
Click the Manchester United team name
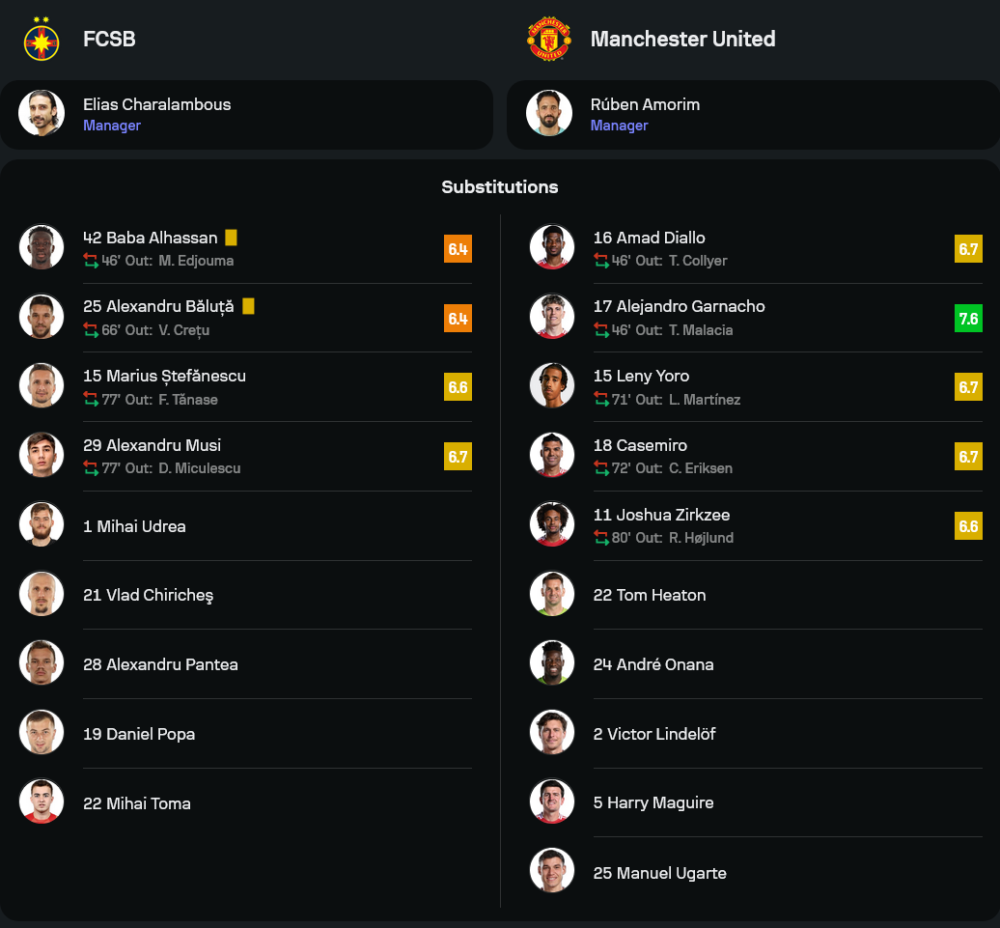coord(683,39)
